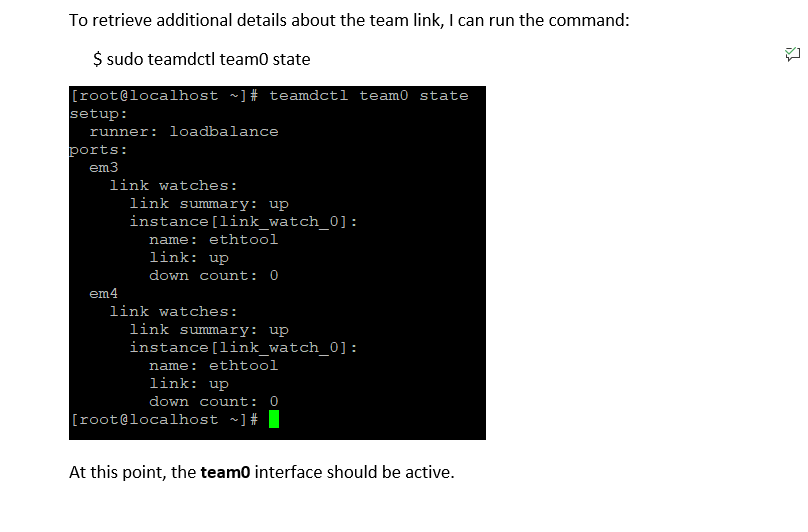Click the setup: line in terminal output
Screen dimensions: 808x532
coord(98,114)
